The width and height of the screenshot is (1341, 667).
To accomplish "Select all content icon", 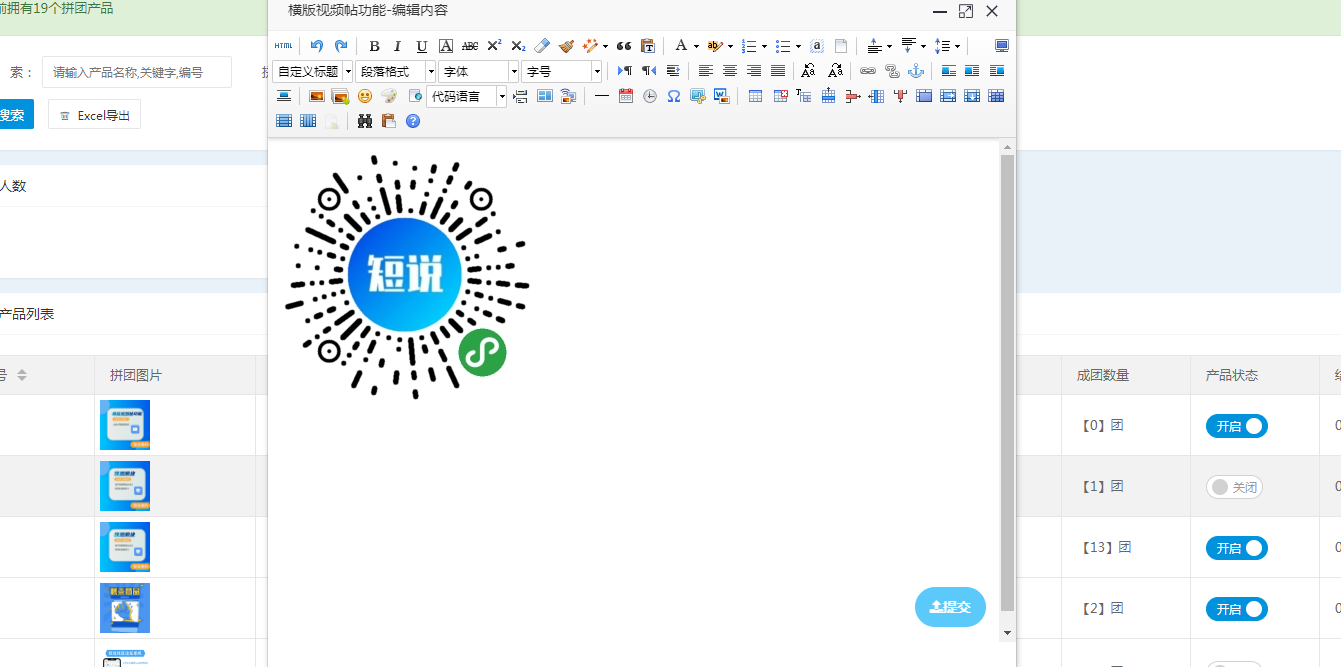I will pos(817,46).
